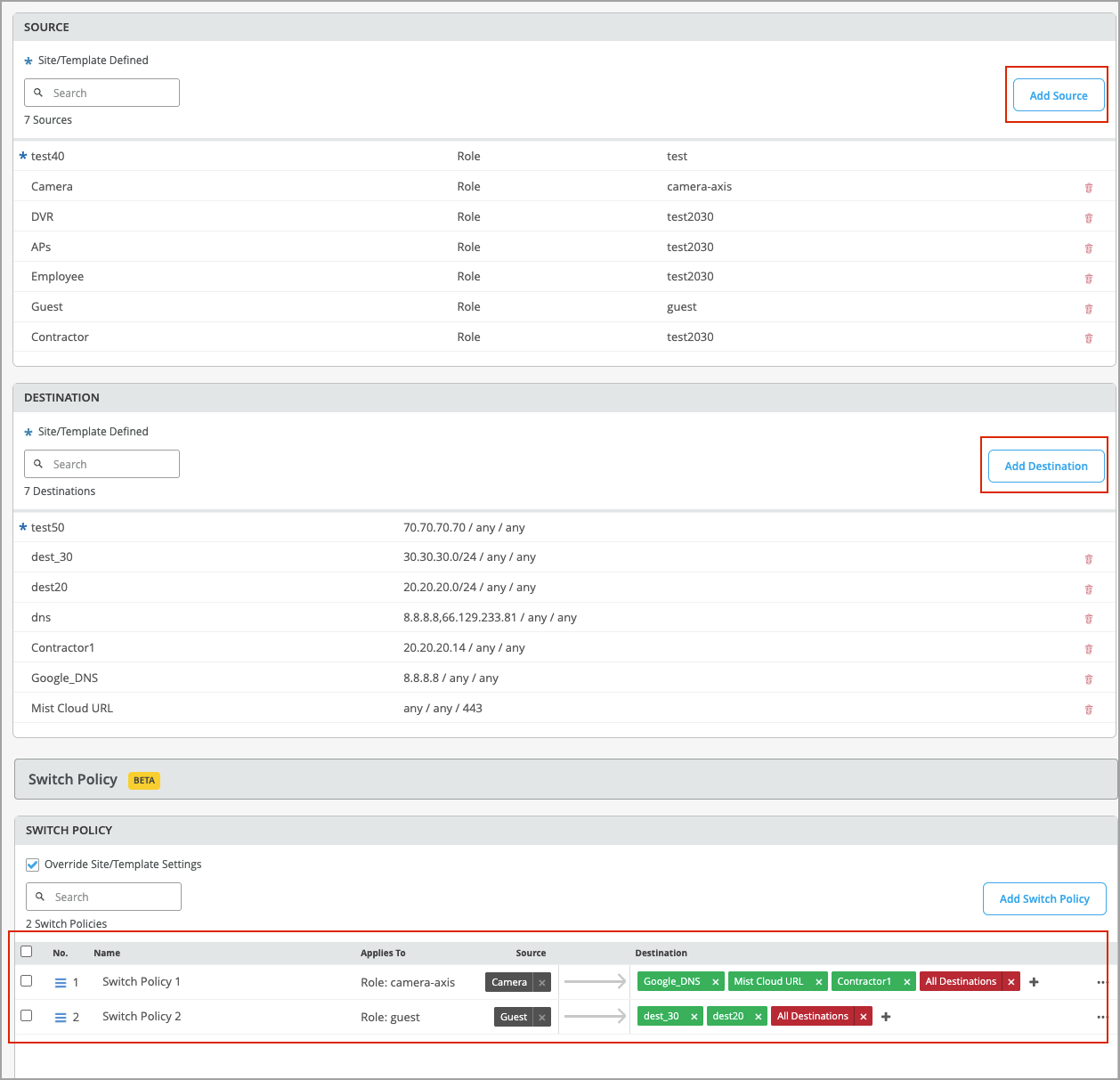Screen dimensions: 1120x1080
Task: Add destination to Switch Policy 2 with plus icon
Action: pos(886,1017)
